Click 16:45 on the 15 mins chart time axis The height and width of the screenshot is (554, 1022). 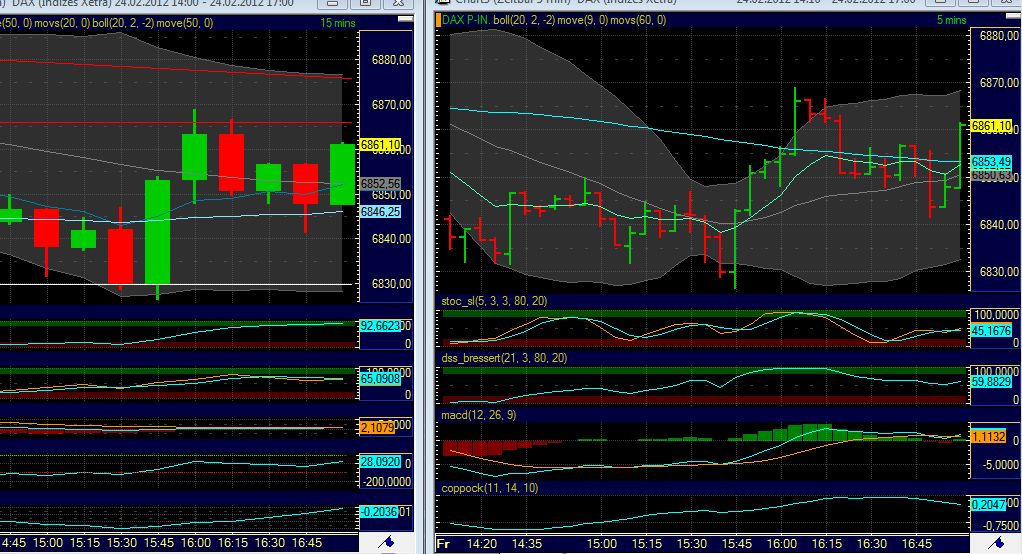click(x=307, y=543)
